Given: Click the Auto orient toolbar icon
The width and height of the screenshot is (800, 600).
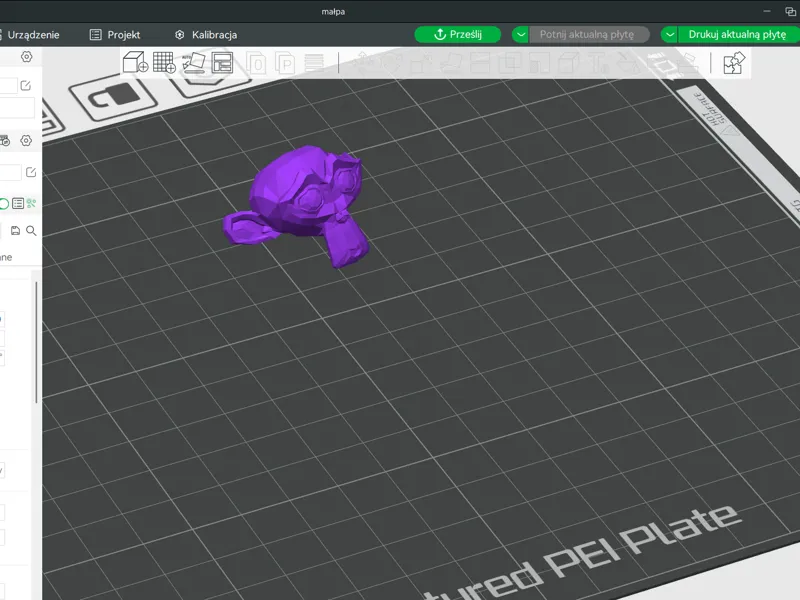Looking at the screenshot, I should tap(194, 63).
